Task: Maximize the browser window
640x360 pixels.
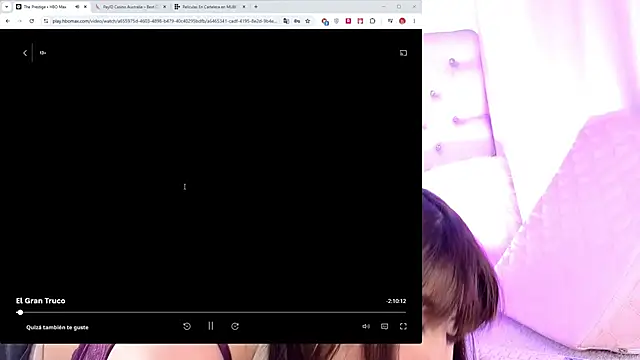Action: pos(399,7)
